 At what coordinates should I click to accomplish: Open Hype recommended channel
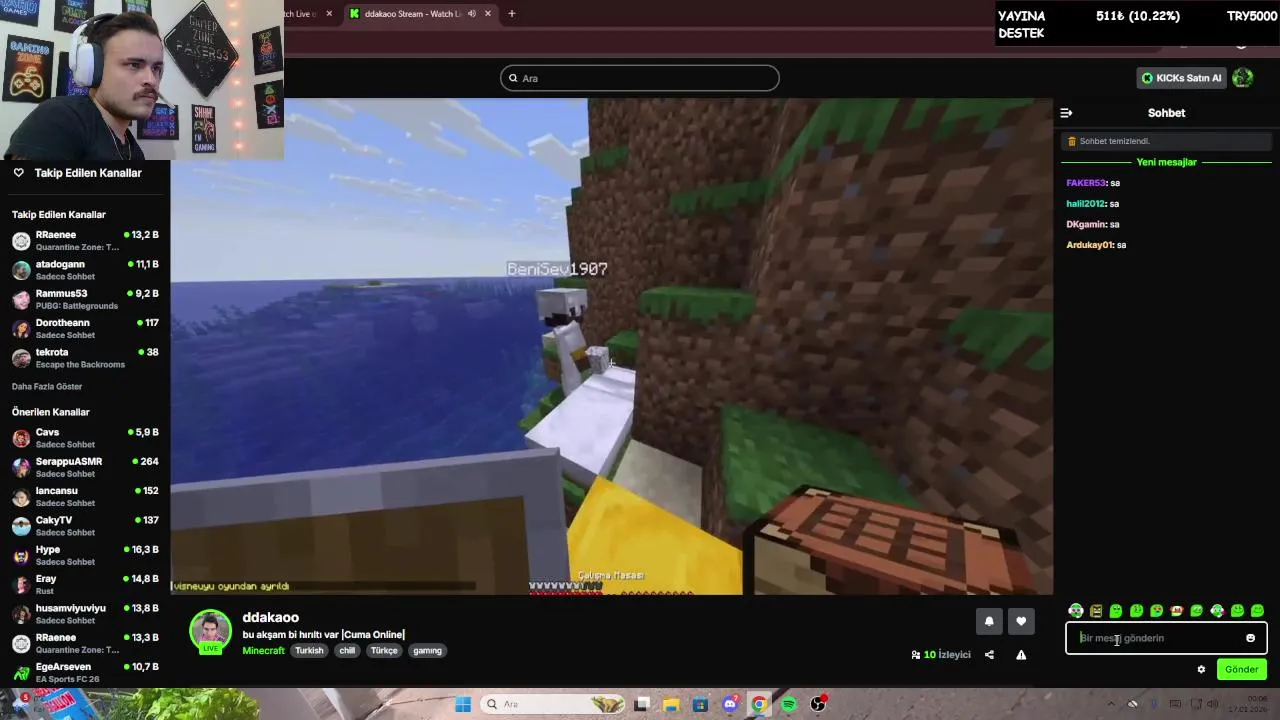[85, 555]
